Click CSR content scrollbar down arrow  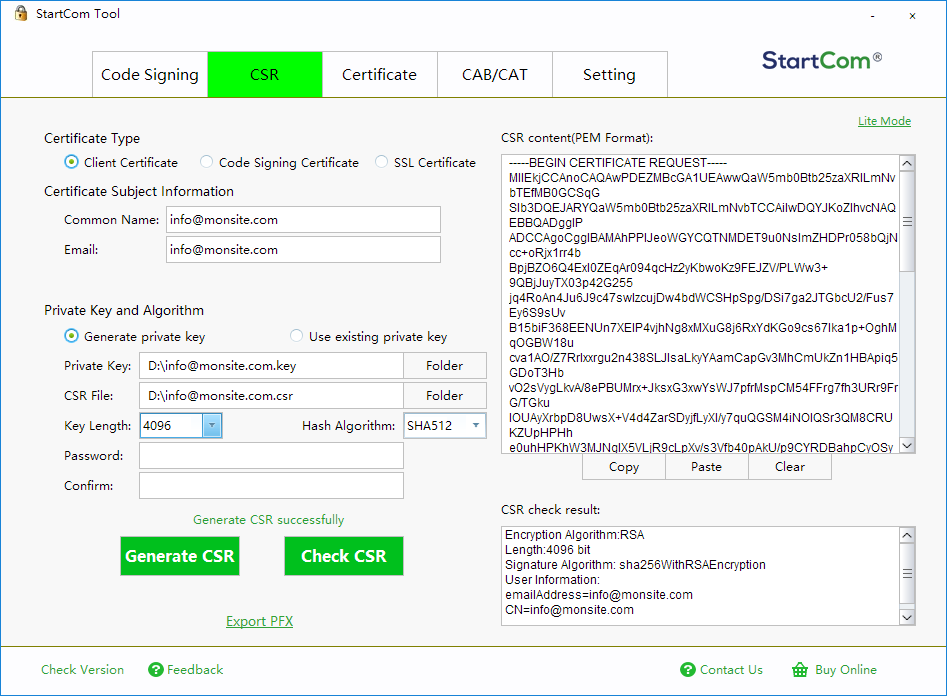click(907, 445)
